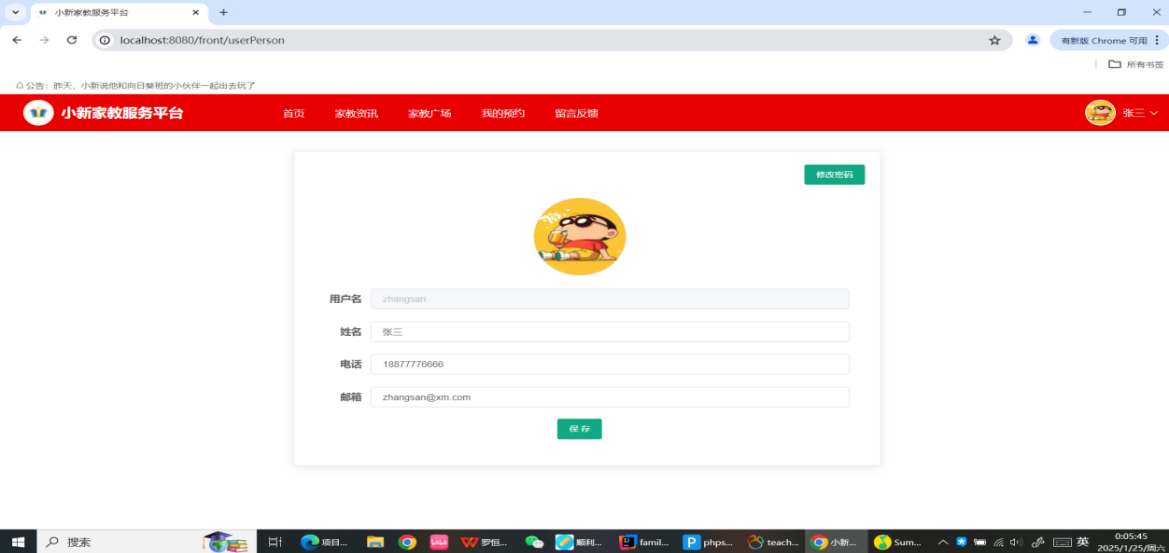Screen dimensions: 1169x553
Task: Close the 小新家教服务平台 tab
Action: pyautogui.click(x=195, y=13)
